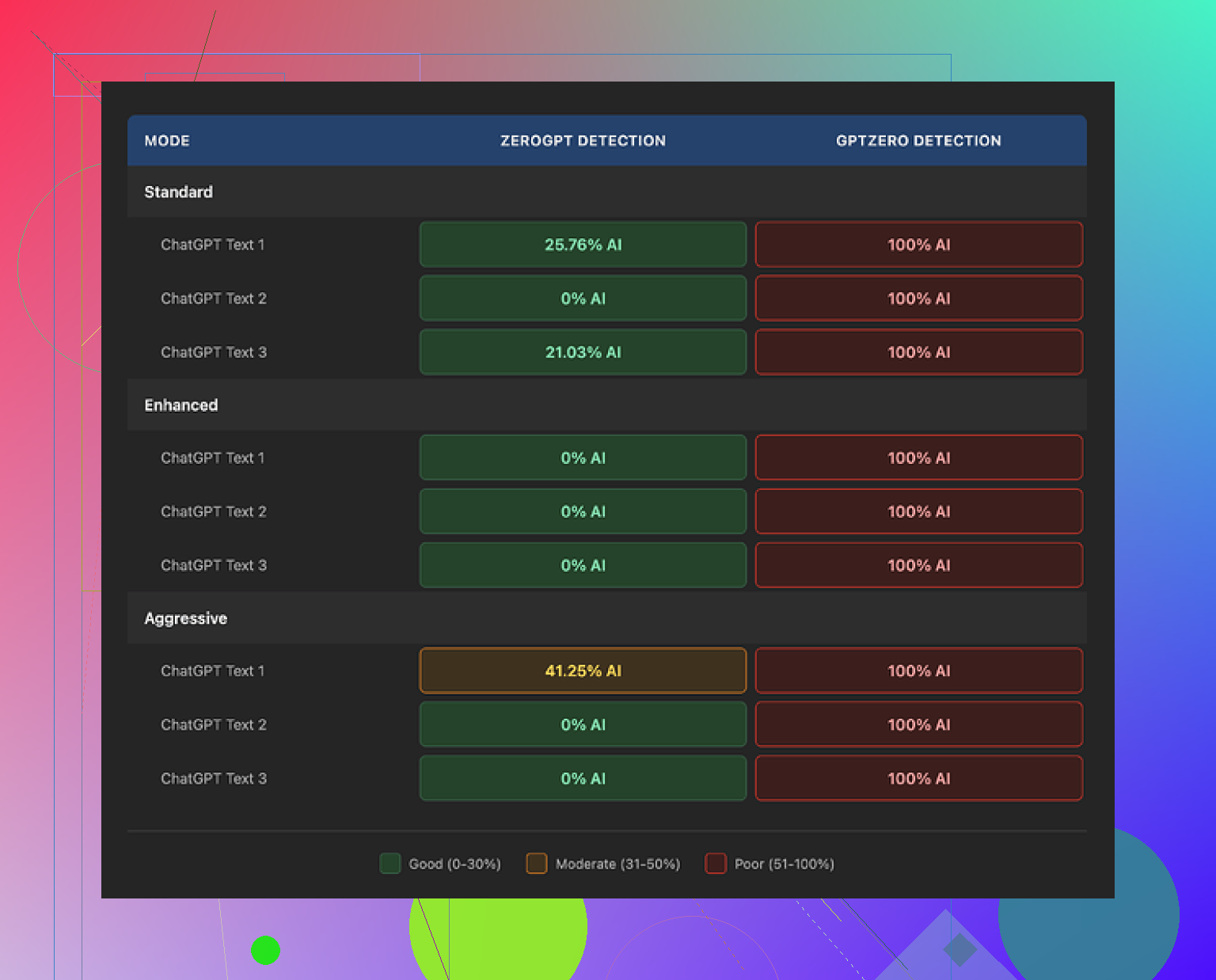The height and width of the screenshot is (980, 1216).
Task: Click the green Good legend swatch
Action: coord(390,864)
